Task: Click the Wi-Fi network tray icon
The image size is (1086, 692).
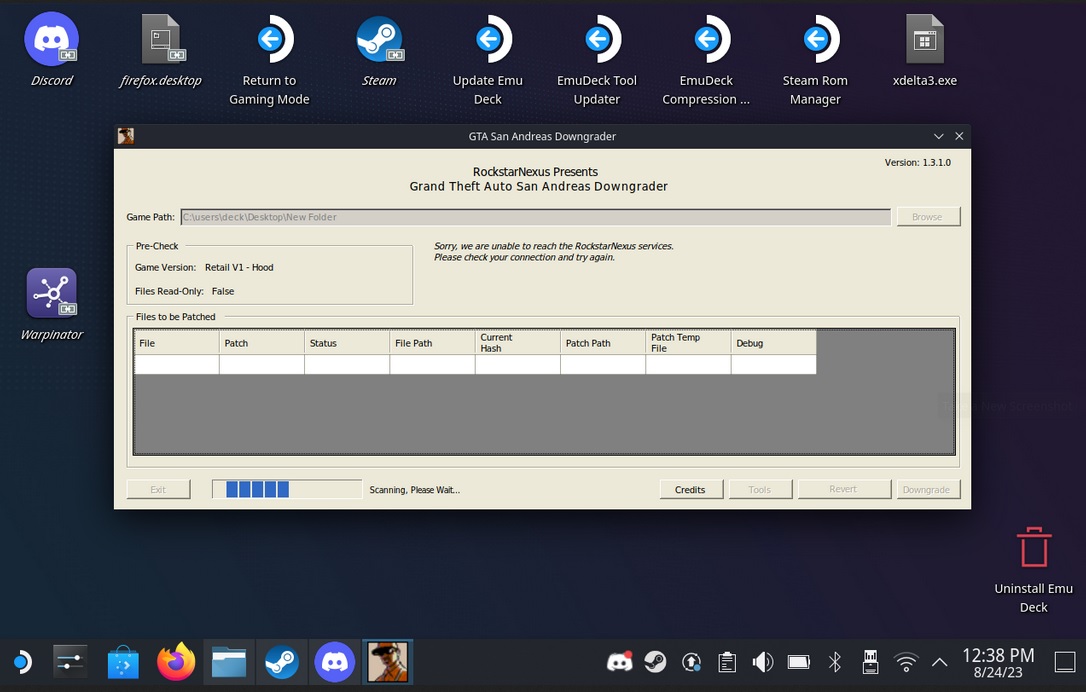Action: pyautogui.click(x=906, y=662)
